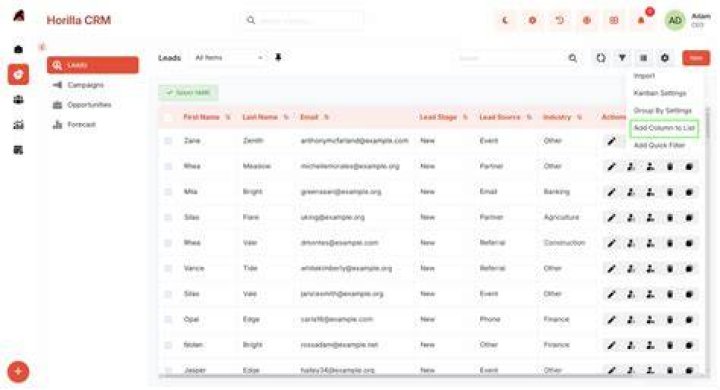Select the Mia Bright row checkbox
This screenshot has width=720, height=390.
tap(168, 192)
